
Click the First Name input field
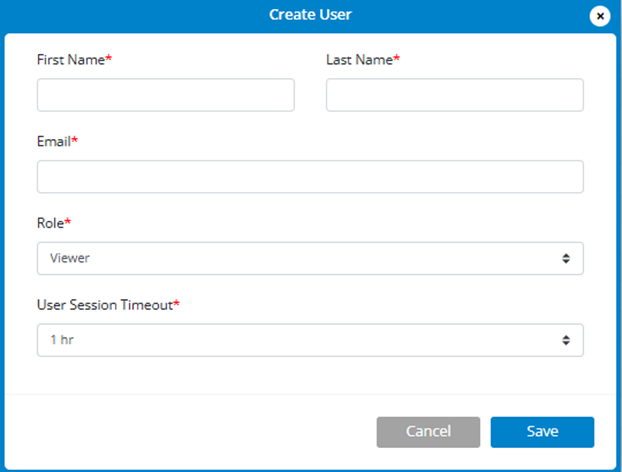pyautogui.click(x=165, y=95)
